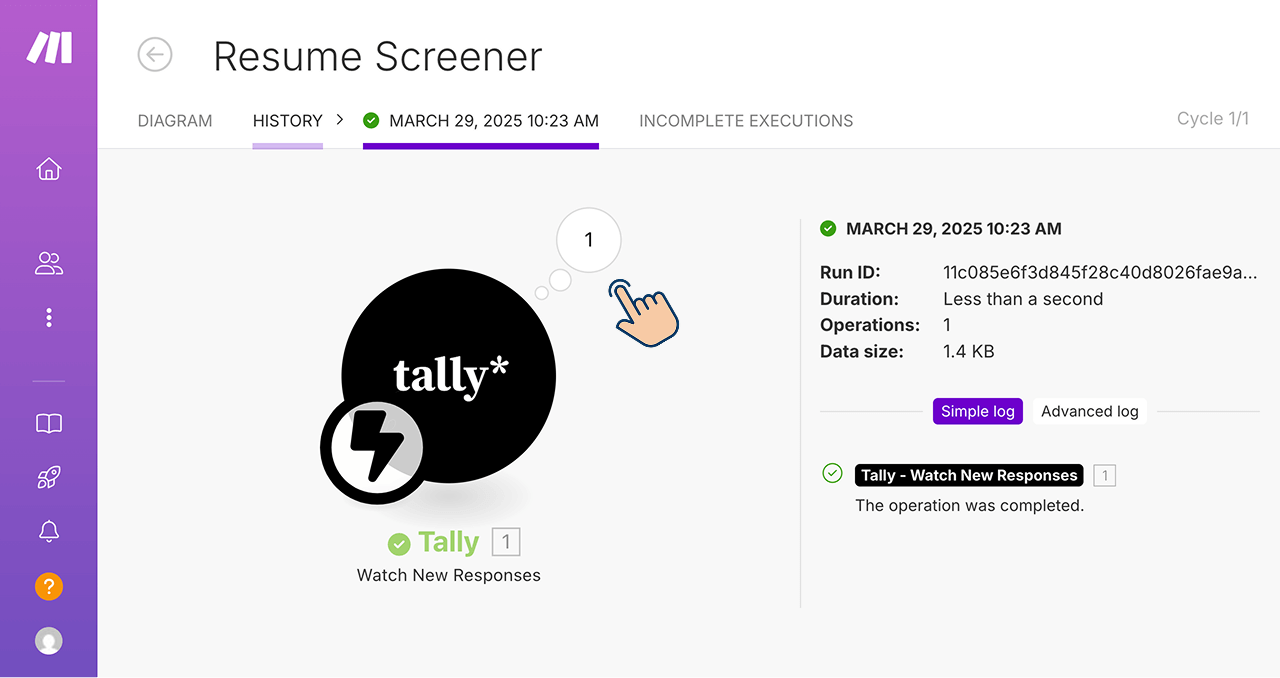Open the orange Help question mark
This screenshot has height=678, width=1280.
point(49,586)
